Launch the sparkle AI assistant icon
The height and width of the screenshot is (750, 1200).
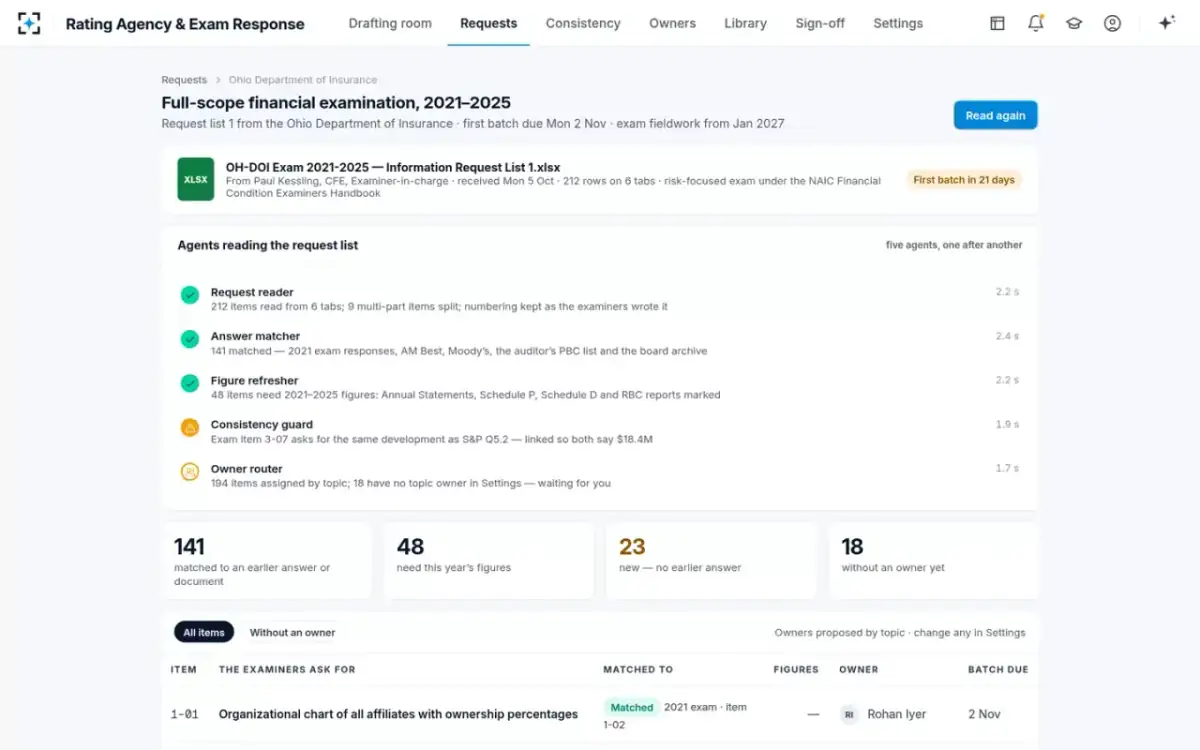1166,23
